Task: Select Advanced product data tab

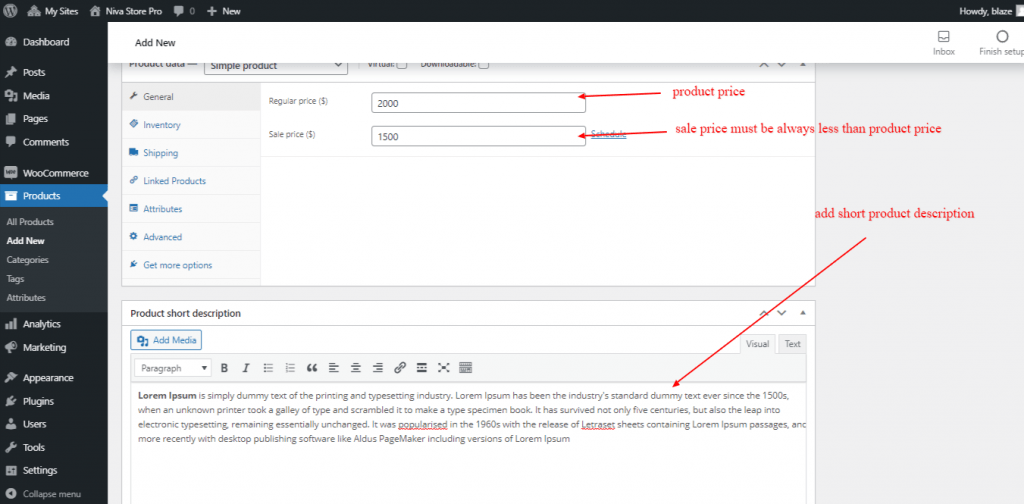Action: [191, 237]
